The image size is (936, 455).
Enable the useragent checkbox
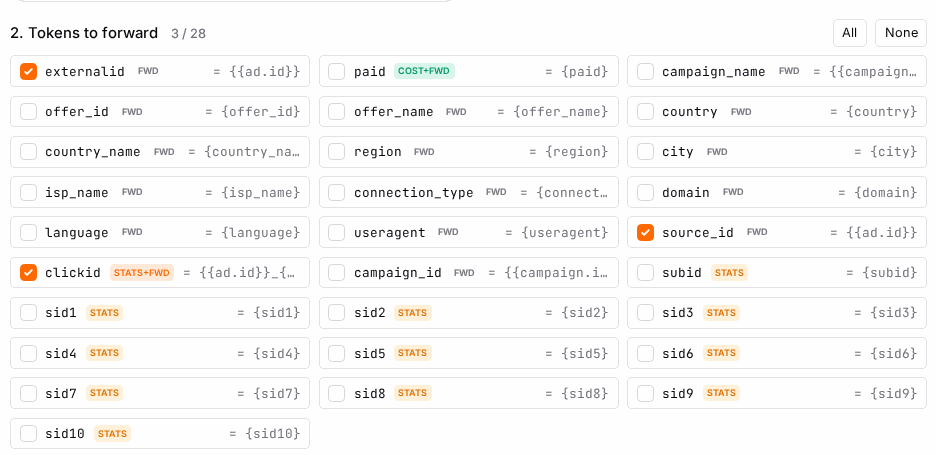[x=337, y=232]
